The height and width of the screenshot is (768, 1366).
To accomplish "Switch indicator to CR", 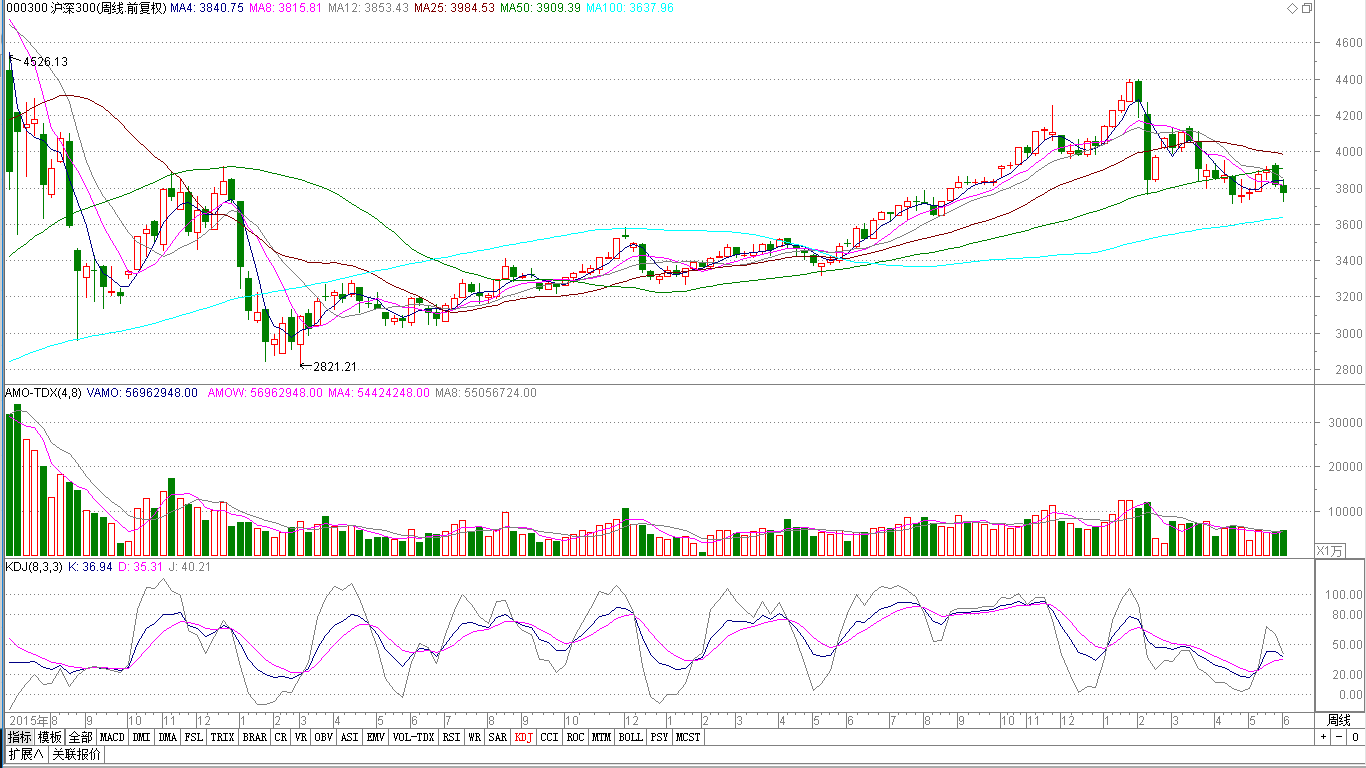I will (x=281, y=737).
